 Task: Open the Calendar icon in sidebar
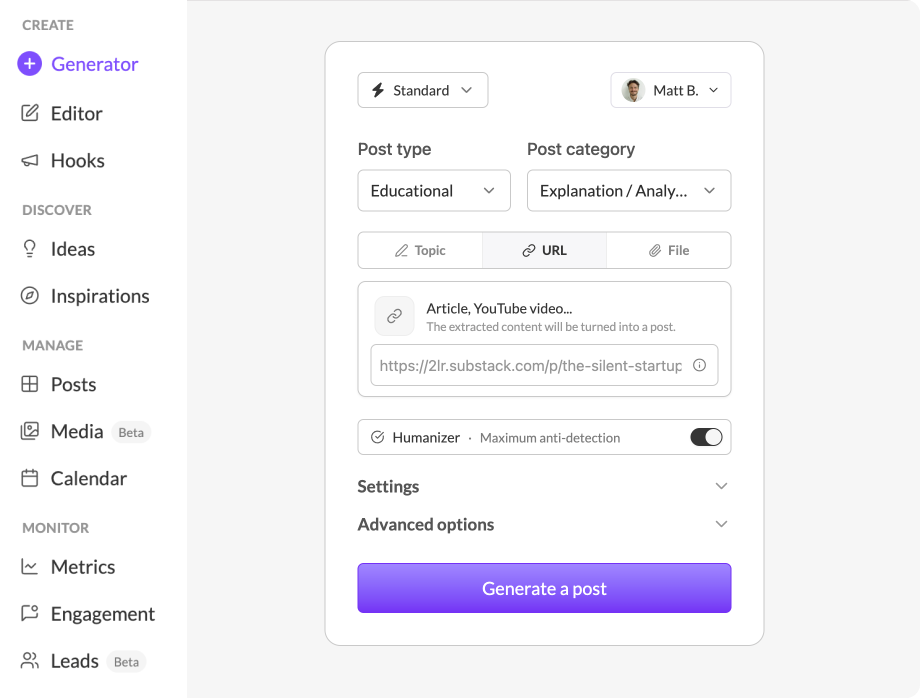(x=30, y=478)
